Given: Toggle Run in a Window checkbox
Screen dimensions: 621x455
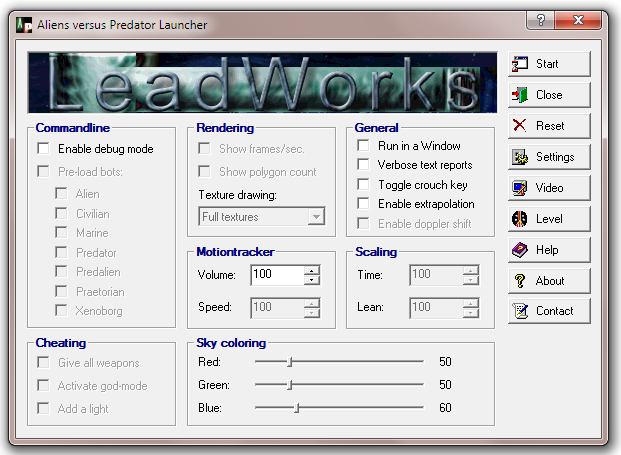Looking at the screenshot, I should (x=363, y=145).
